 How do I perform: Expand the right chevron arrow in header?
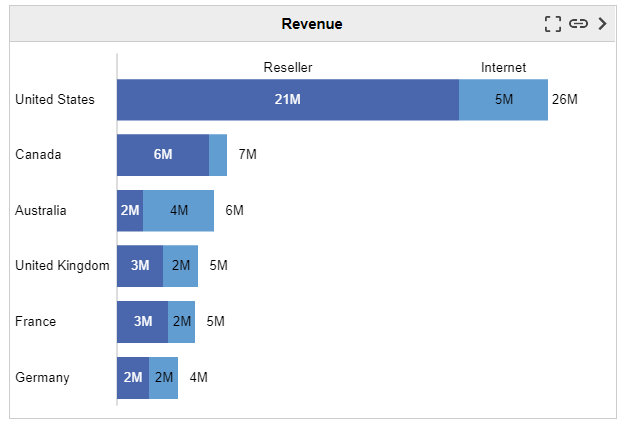[x=602, y=24]
